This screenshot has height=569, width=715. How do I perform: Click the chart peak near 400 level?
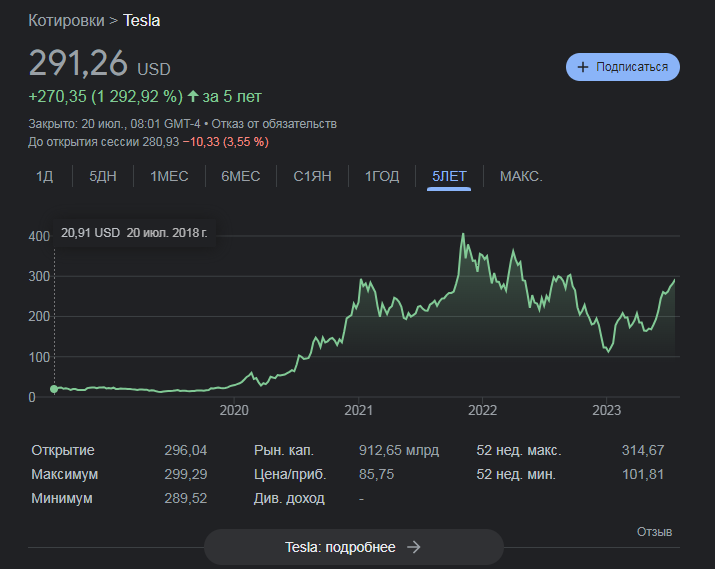[462, 235]
